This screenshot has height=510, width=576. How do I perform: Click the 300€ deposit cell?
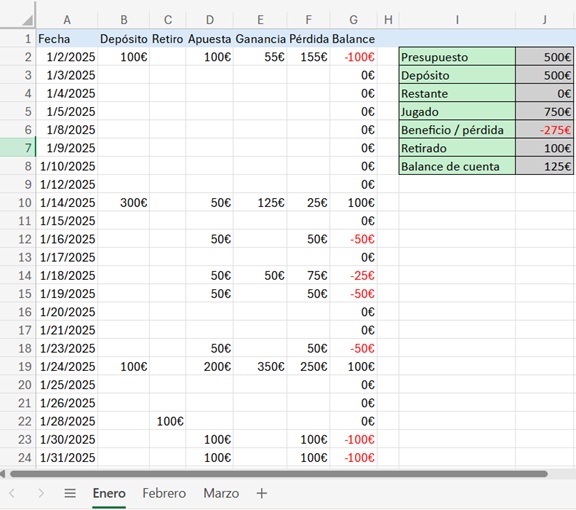(x=124, y=202)
